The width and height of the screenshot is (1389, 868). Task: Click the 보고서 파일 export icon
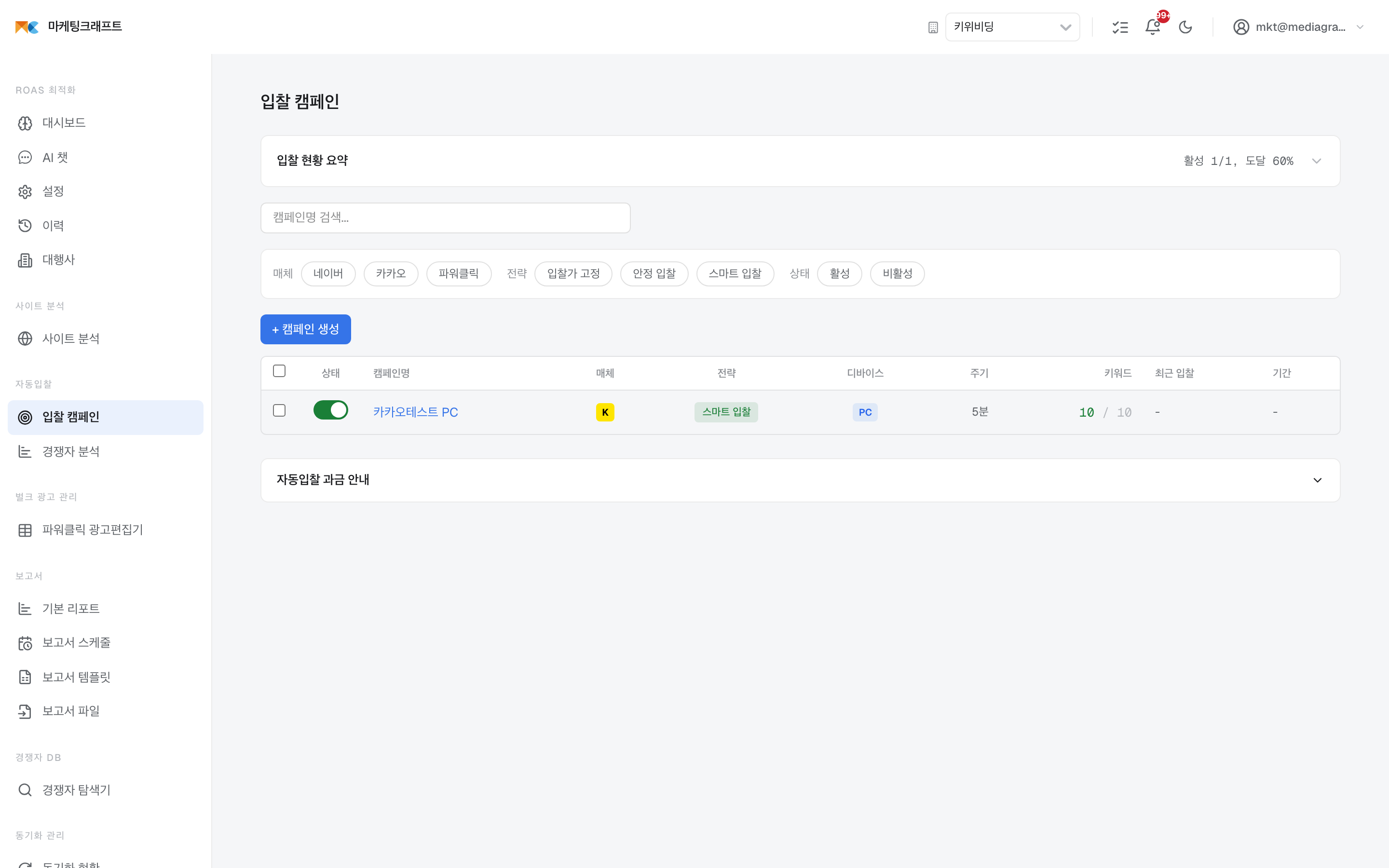pyautogui.click(x=25, y=711)
